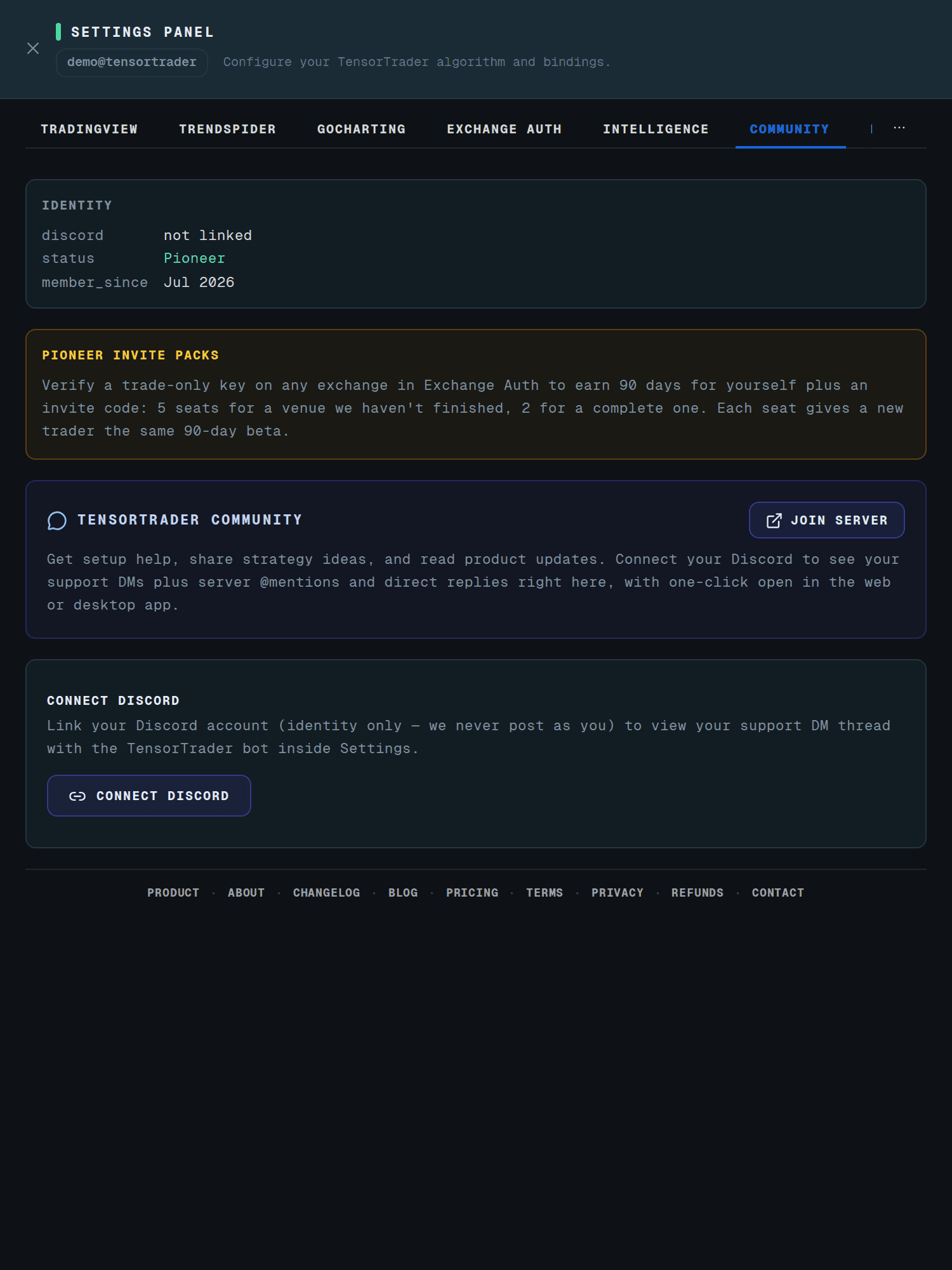Click the 'status' field label
Viewport: 952px width, 1270px height.
pyautogui.click(x=69, y=258)
